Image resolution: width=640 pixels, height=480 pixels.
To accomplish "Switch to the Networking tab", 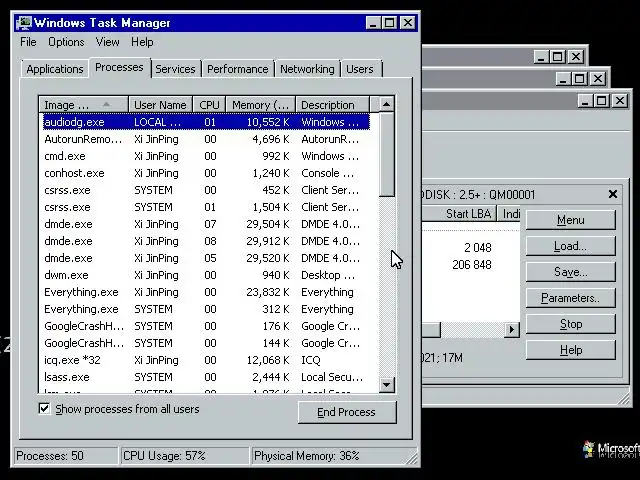I will [307, 69].
